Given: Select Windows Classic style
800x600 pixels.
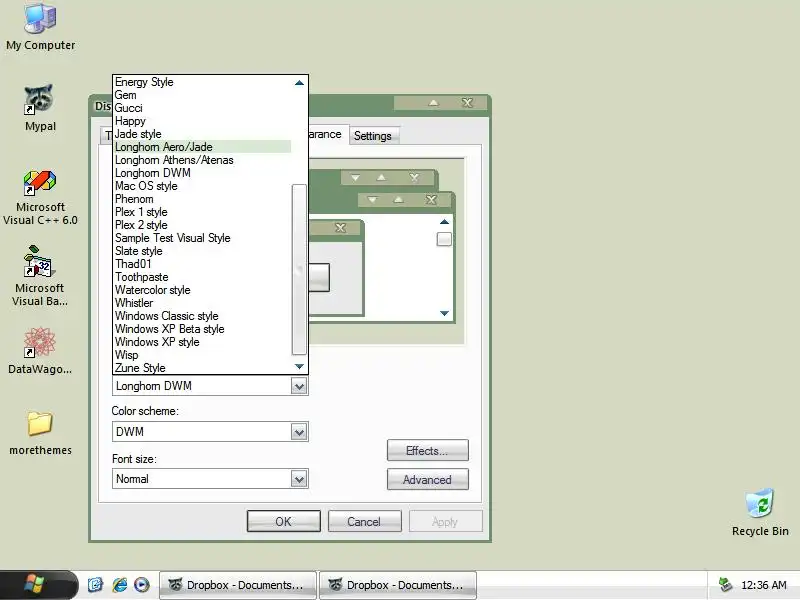Looking at the screenshot, I should coord(203,316).
